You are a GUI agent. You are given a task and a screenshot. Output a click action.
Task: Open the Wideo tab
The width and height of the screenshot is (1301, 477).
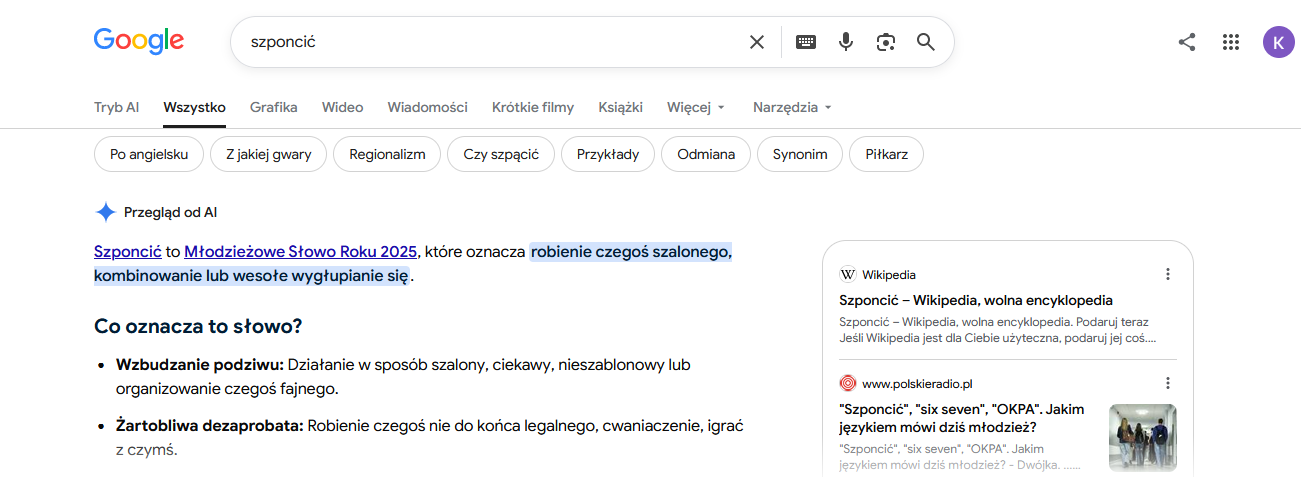pyautogui.click(x=343, y=107)
